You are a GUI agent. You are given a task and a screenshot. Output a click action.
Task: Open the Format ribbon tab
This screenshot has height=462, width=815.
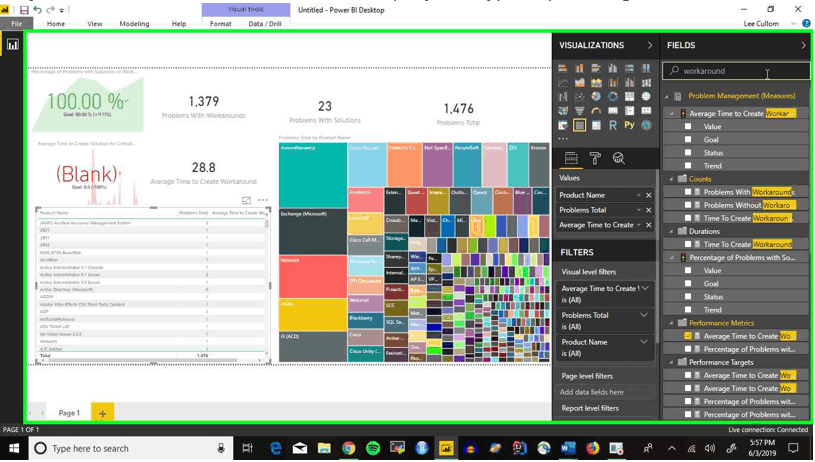220,23
